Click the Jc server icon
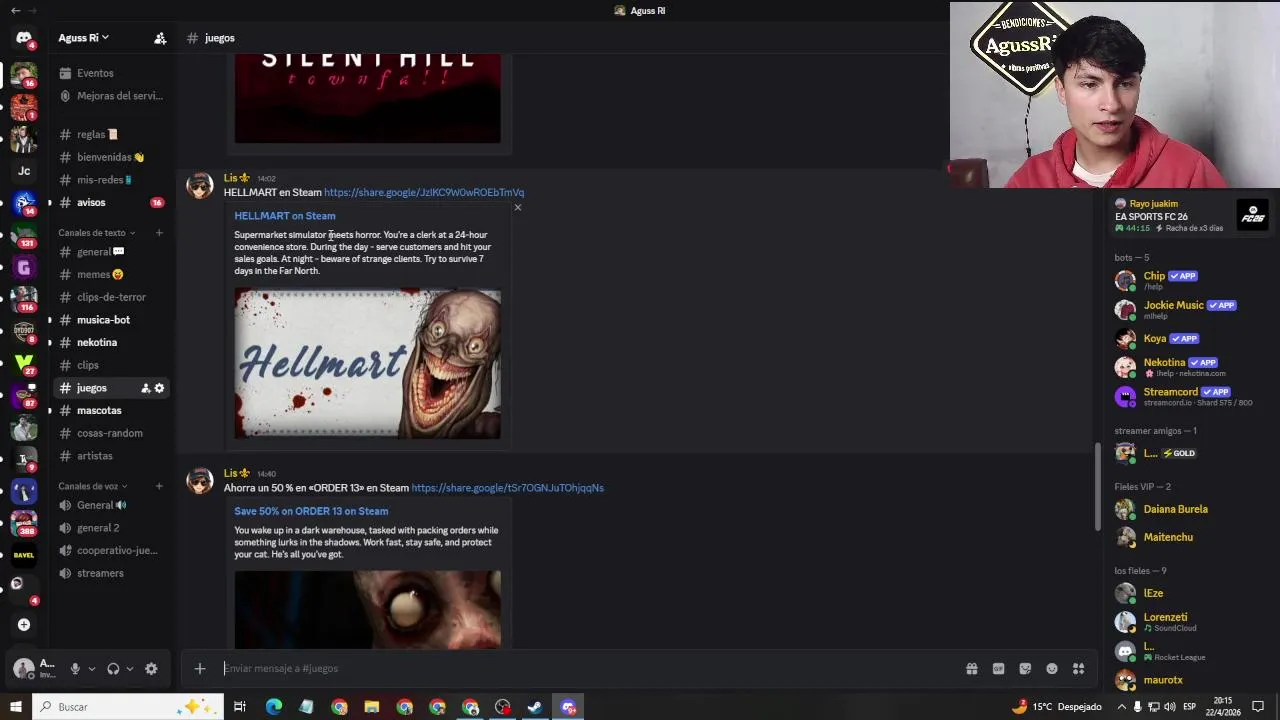The width and height of the screenshot is (1280, 720). pos(24,171)
